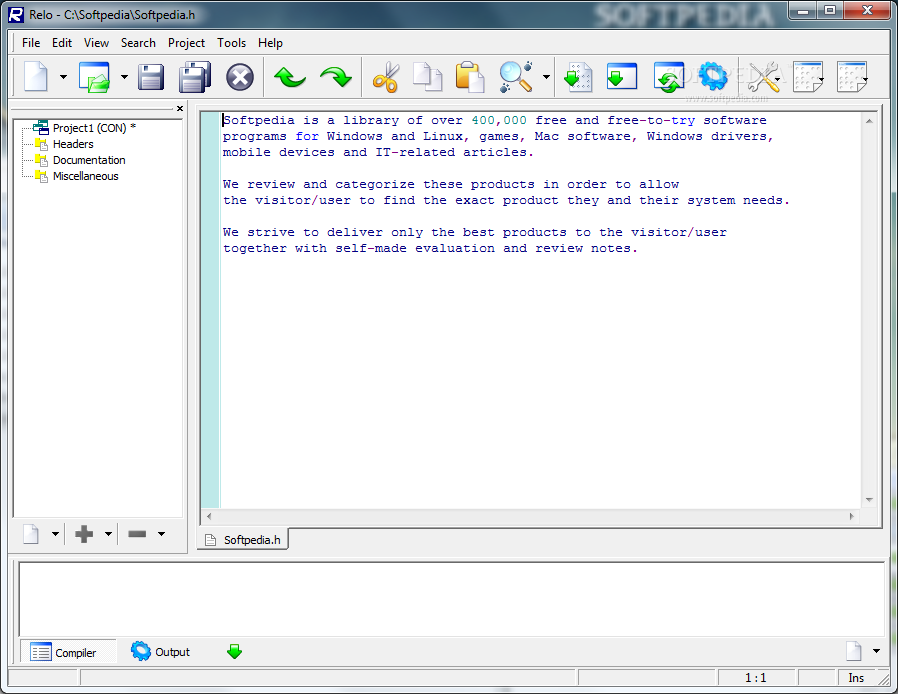The height and width of the screenshot is (694, 898).
Task: Click the compiler output text area
Action: (452, 600)
